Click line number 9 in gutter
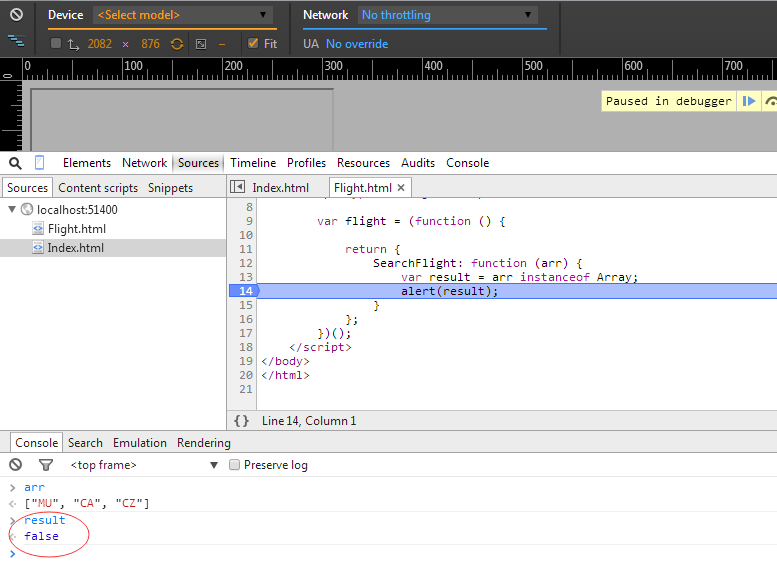The height and width of the screenshot is (569, 777). click(249, 221)
